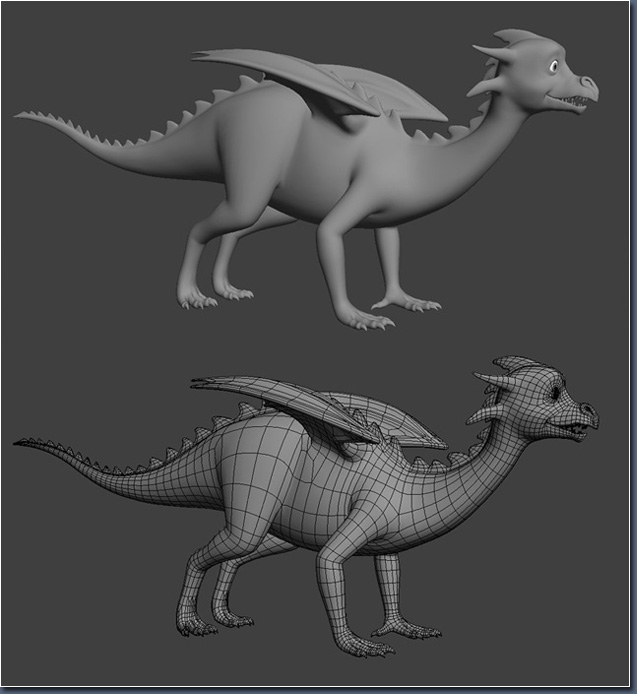This screenshot has width=637, height=694.
Task: Select the shaded dragon's teeth
Action: coord(573,101)
